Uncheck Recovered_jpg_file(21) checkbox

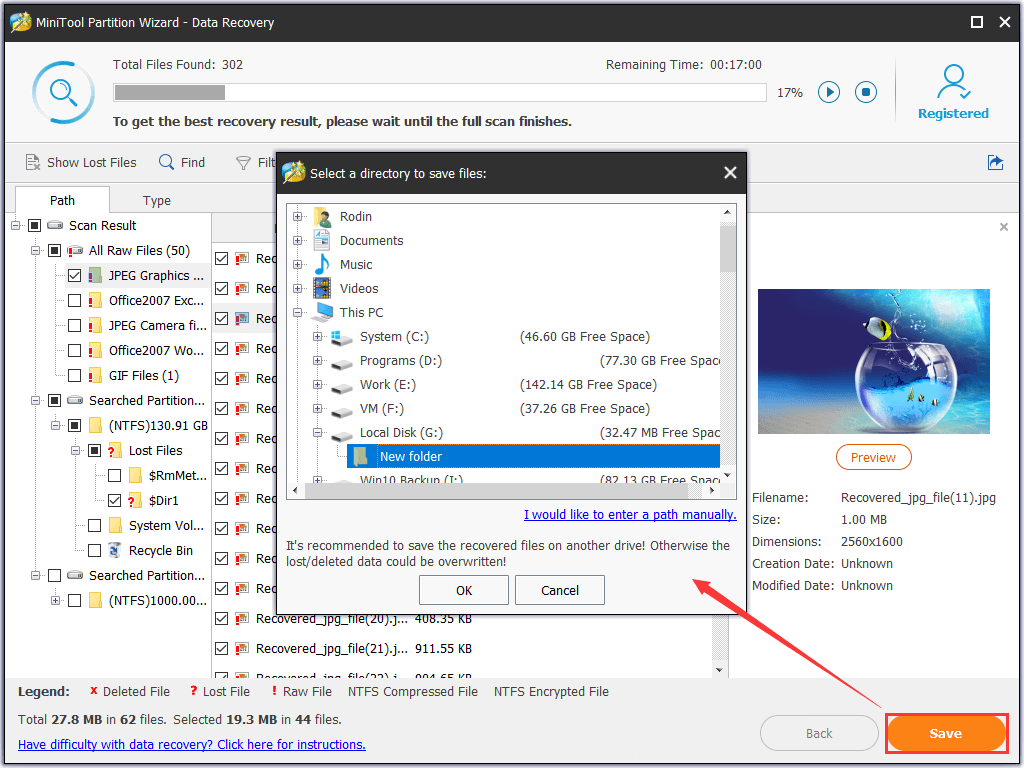[221, 648]
